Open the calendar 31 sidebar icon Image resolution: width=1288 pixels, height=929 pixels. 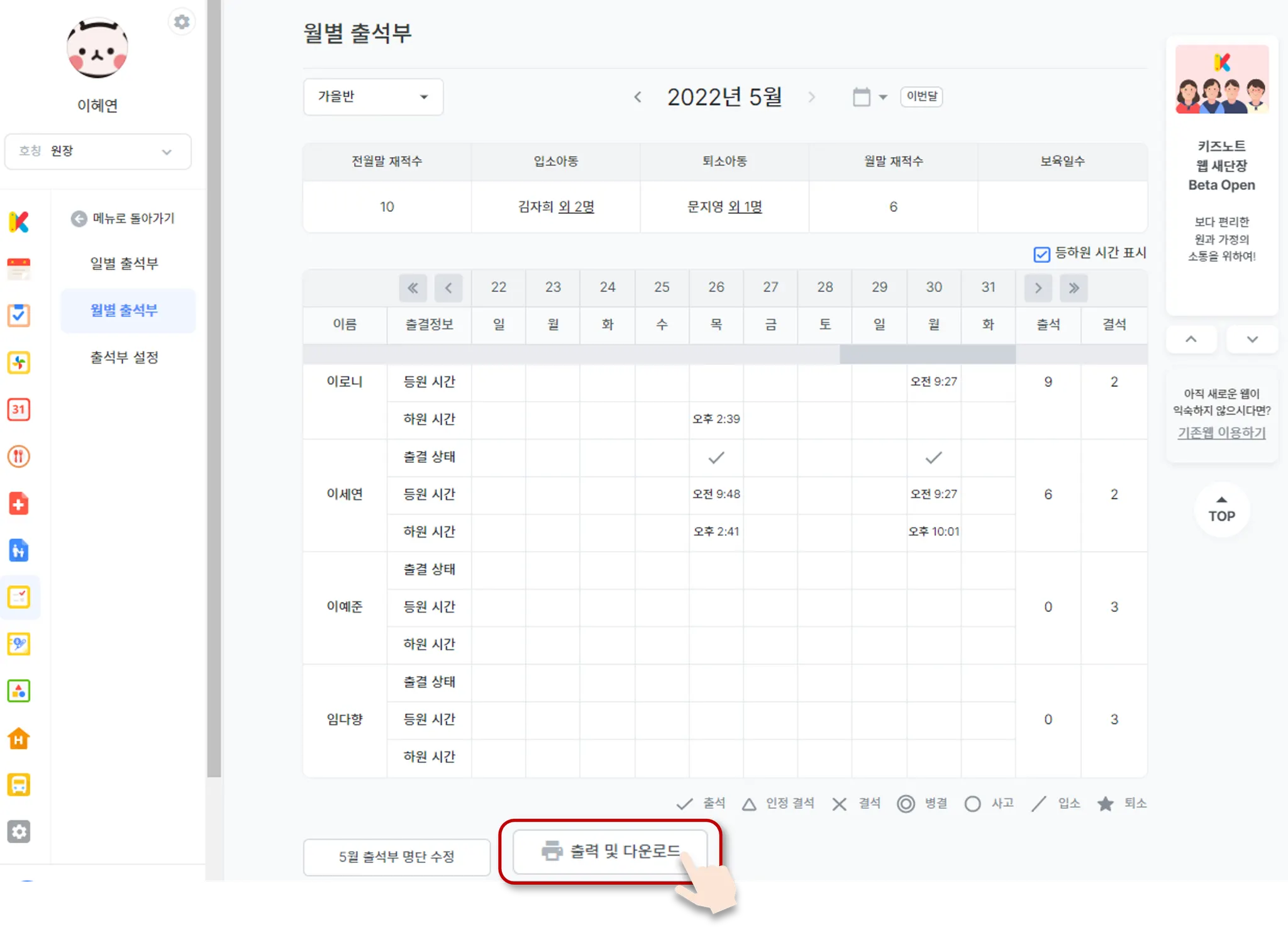19,409
